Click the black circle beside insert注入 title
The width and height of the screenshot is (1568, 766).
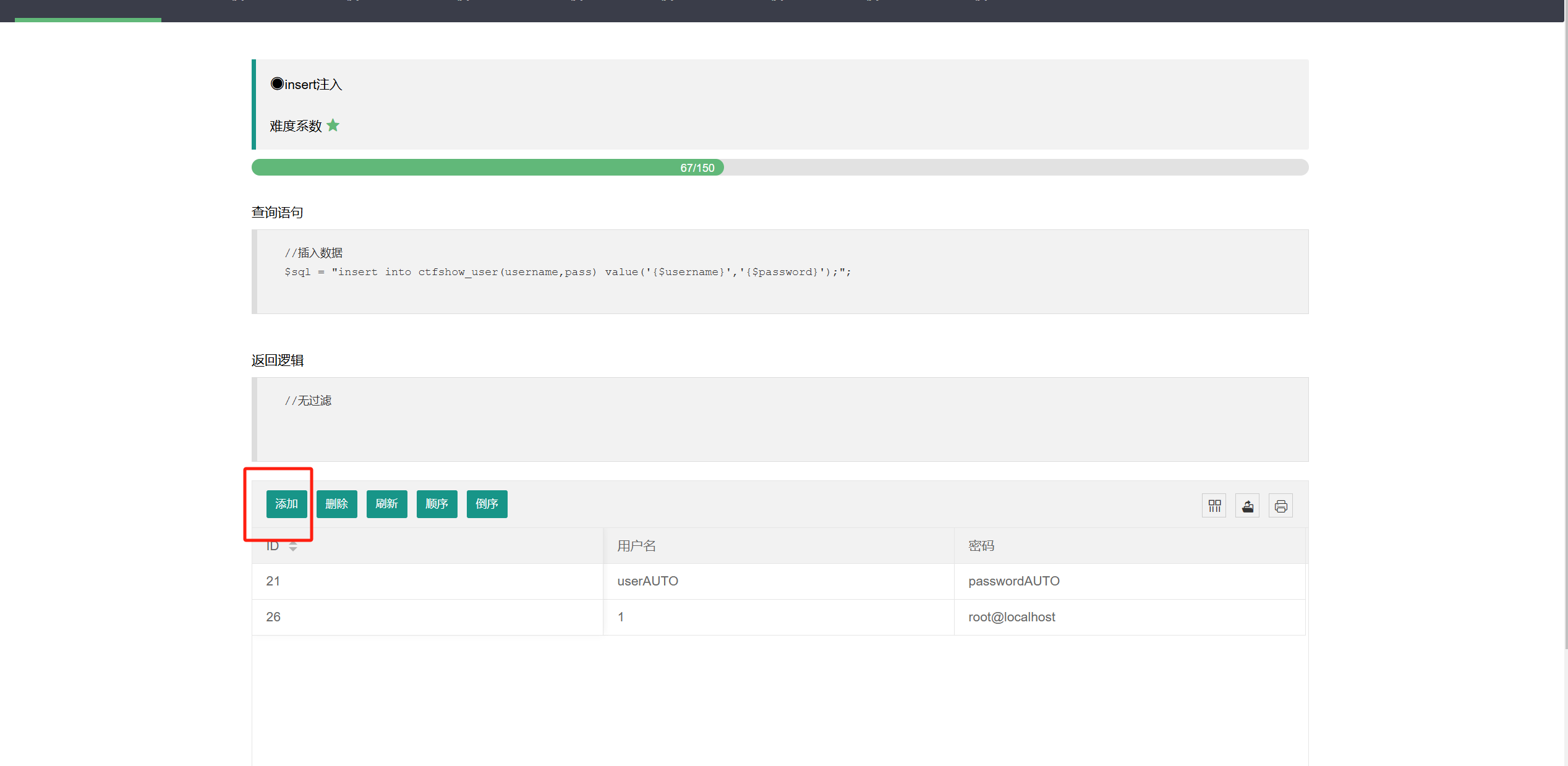pos(276,83)
